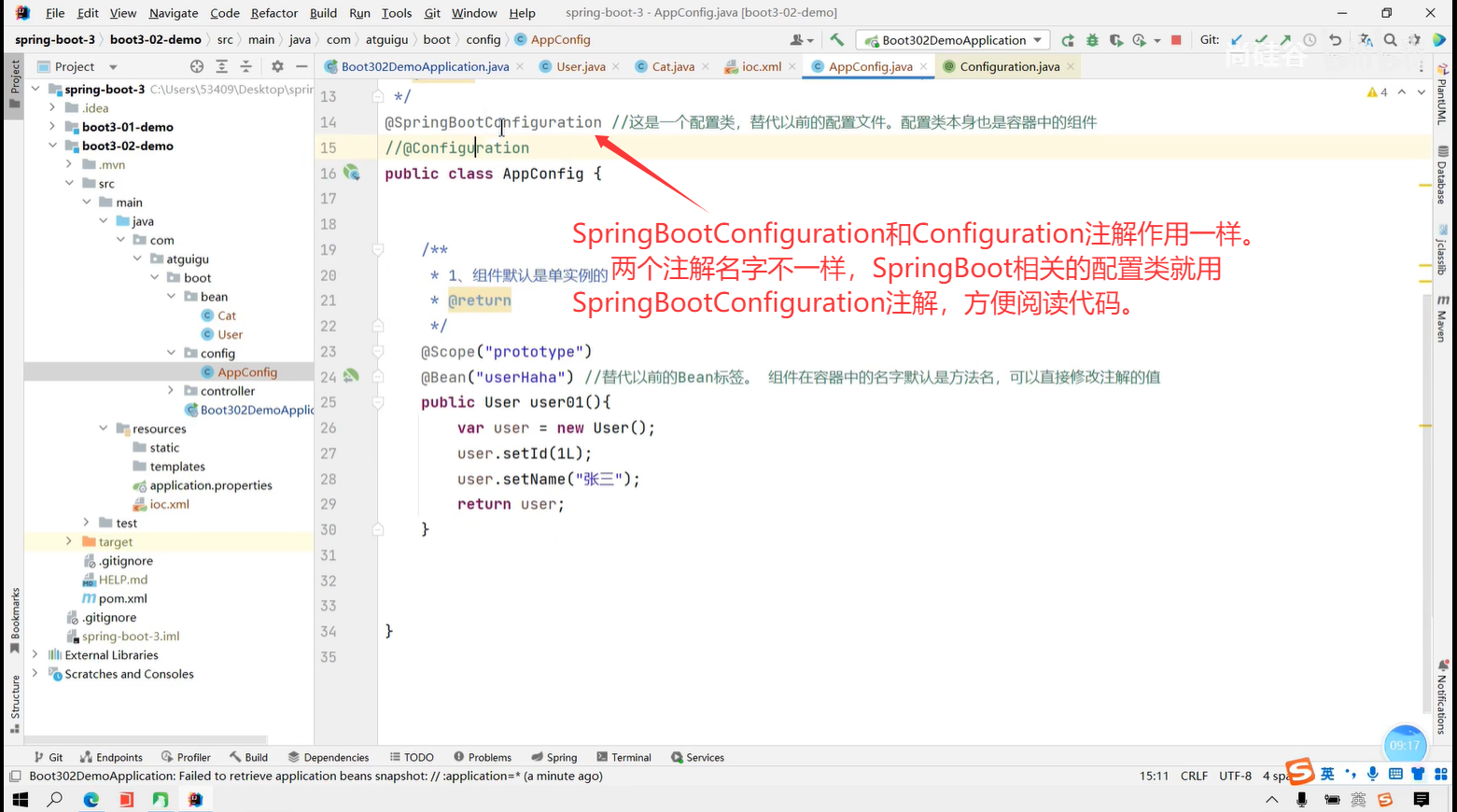Open the Build menu
The width and height of the screenshot is (1457, 812).
(x=323, y=13)
